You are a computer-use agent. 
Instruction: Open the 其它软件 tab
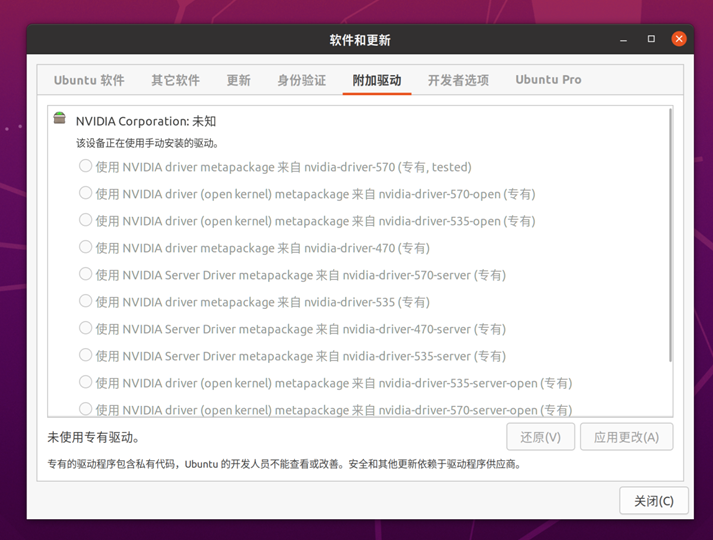click(x=176, y=80)
